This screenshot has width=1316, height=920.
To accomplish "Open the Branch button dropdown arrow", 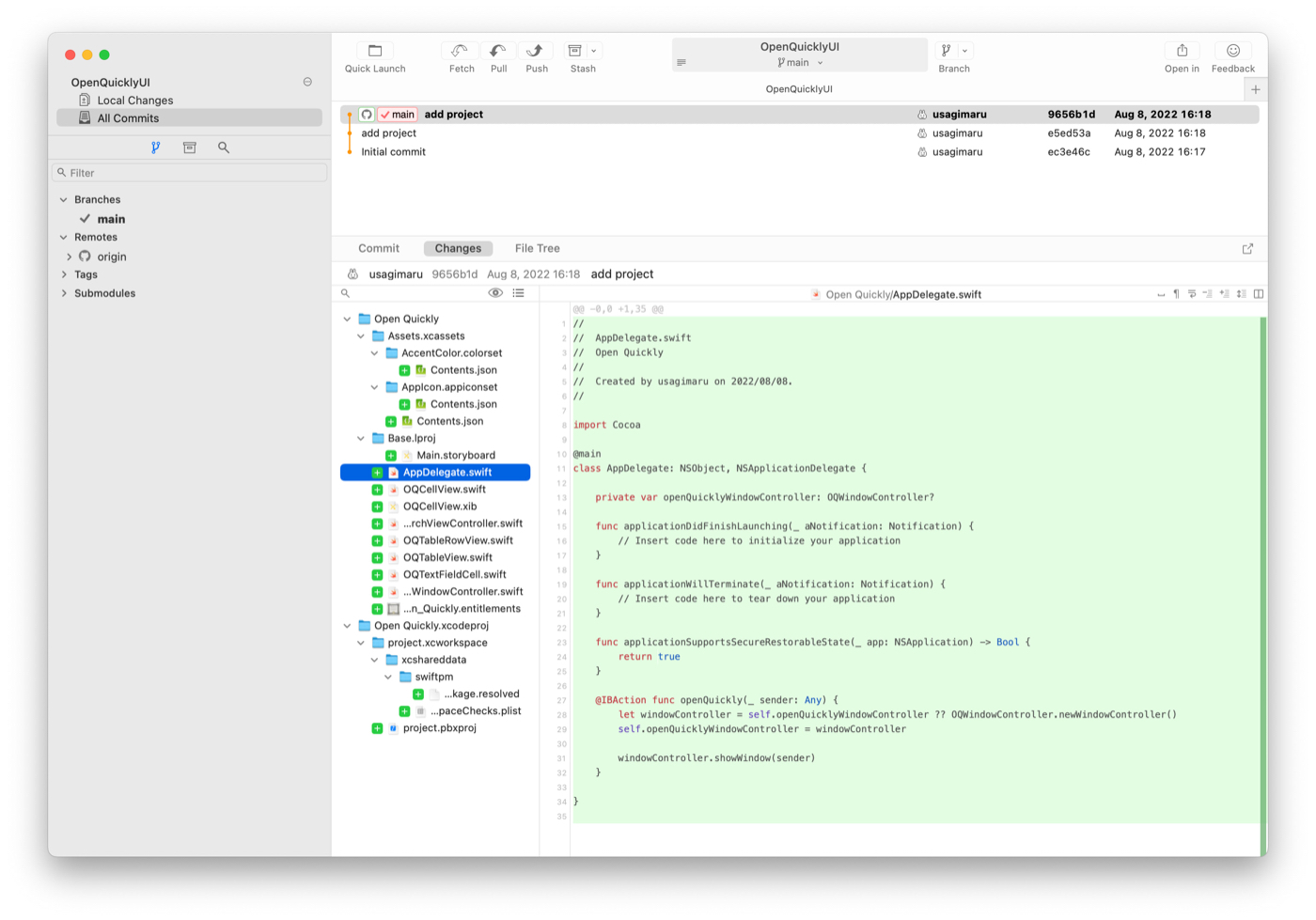I will coord(965,51).
